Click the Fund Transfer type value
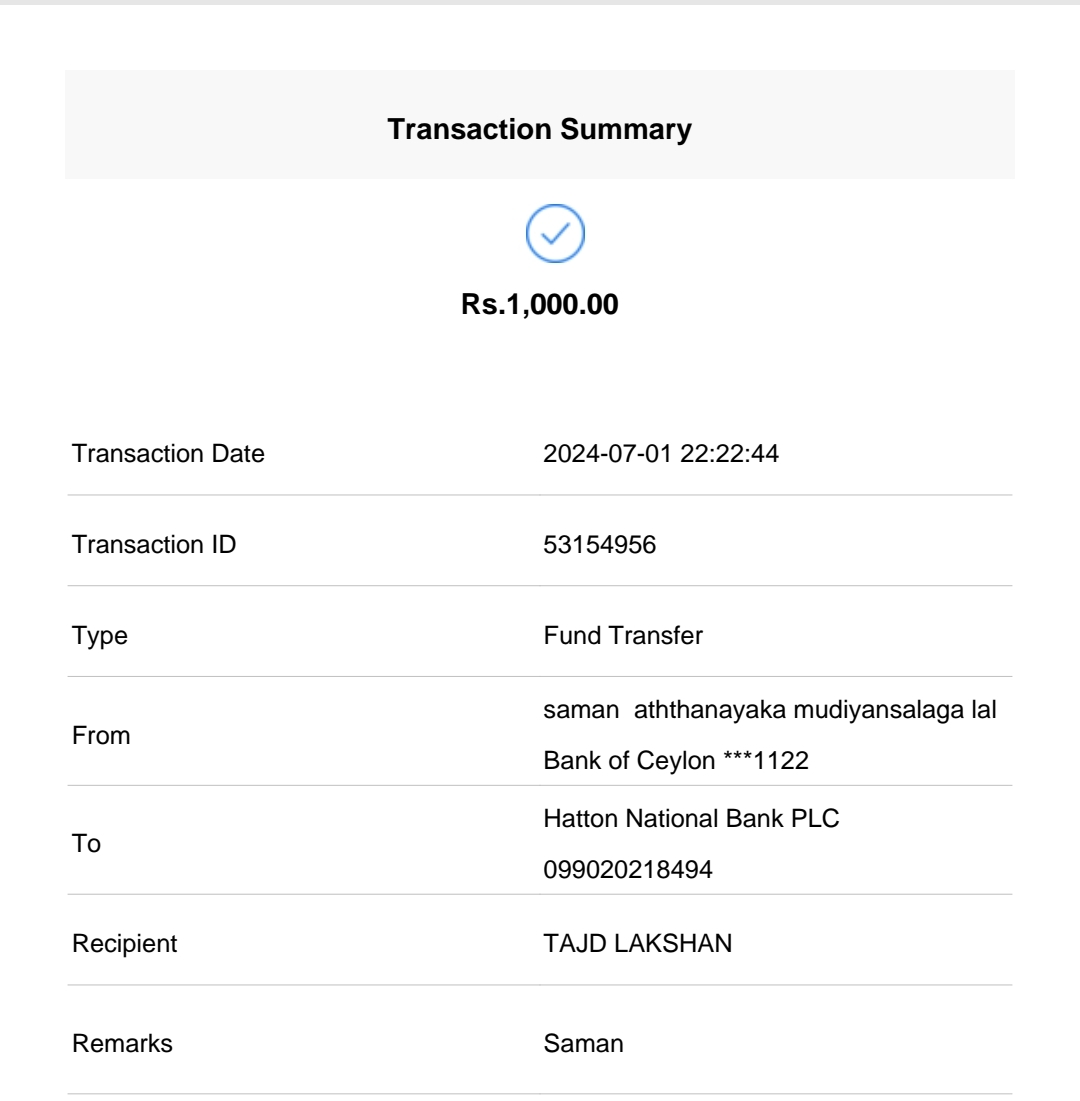Screen dimensions: 1080x1101 [x=609, y=637]
